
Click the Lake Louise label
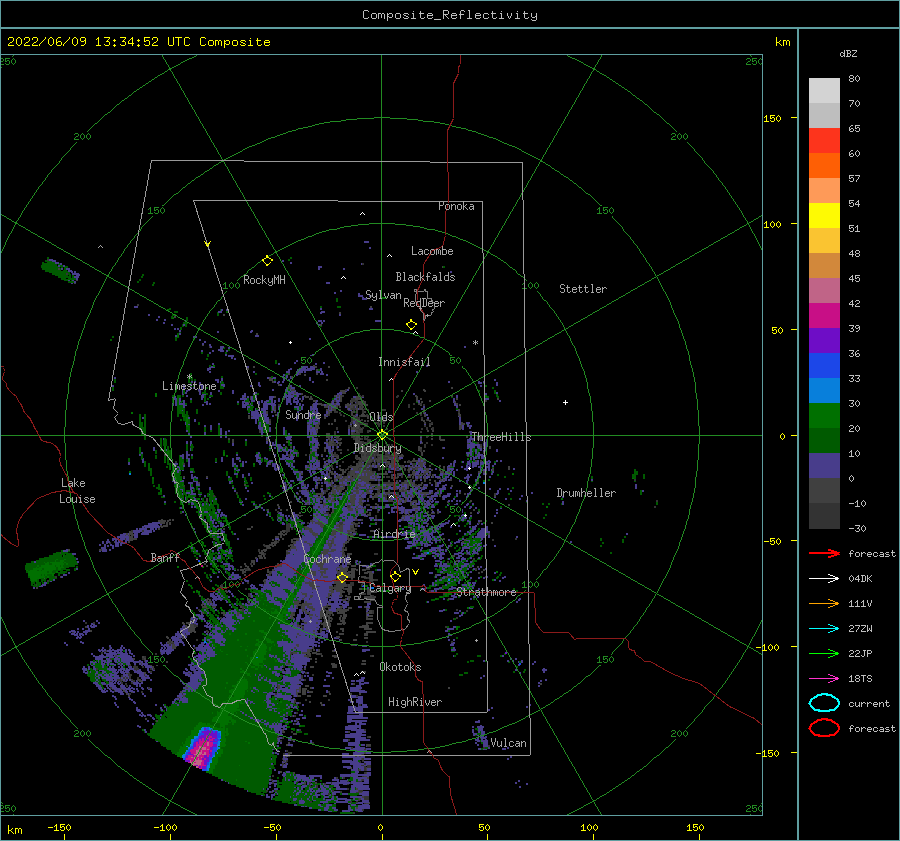(77, 491)
